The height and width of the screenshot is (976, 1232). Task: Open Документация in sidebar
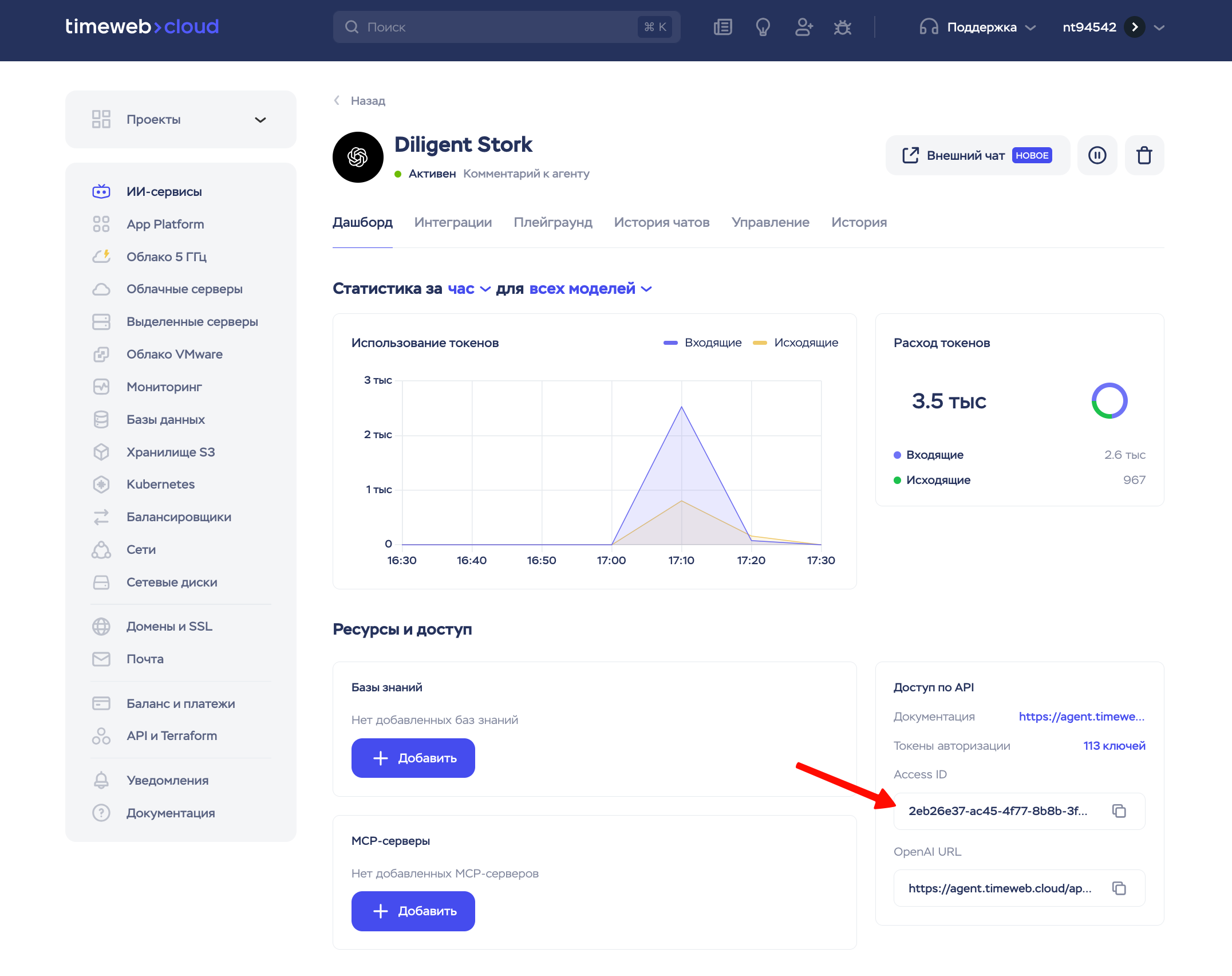[x=171, y=813]
